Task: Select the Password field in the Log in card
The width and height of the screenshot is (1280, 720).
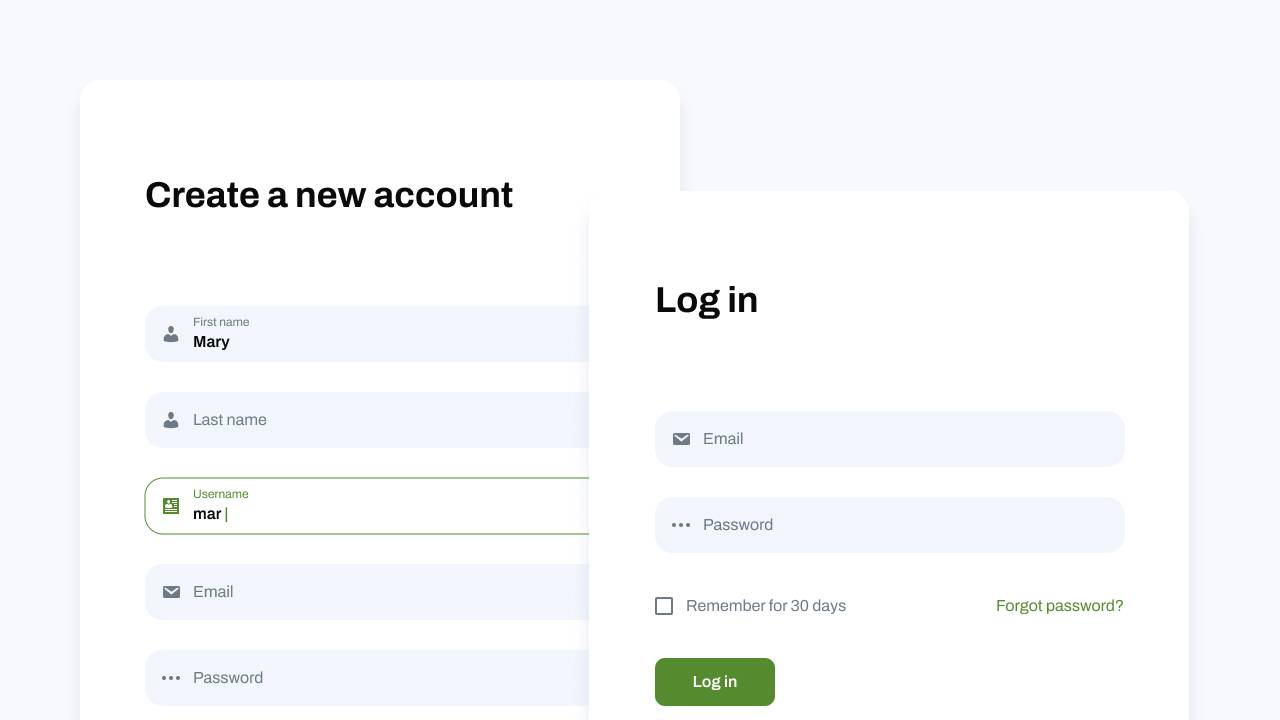Action: coord(900,525)
